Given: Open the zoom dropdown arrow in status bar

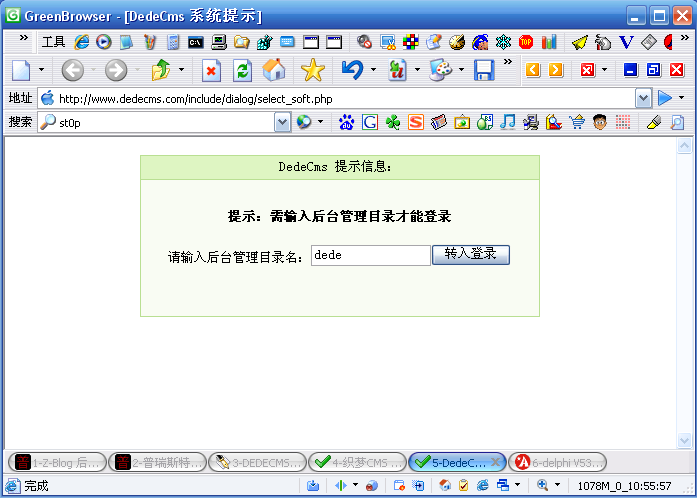Looking at the screenshot, I should pyautogui.click(x=557, y=485).
